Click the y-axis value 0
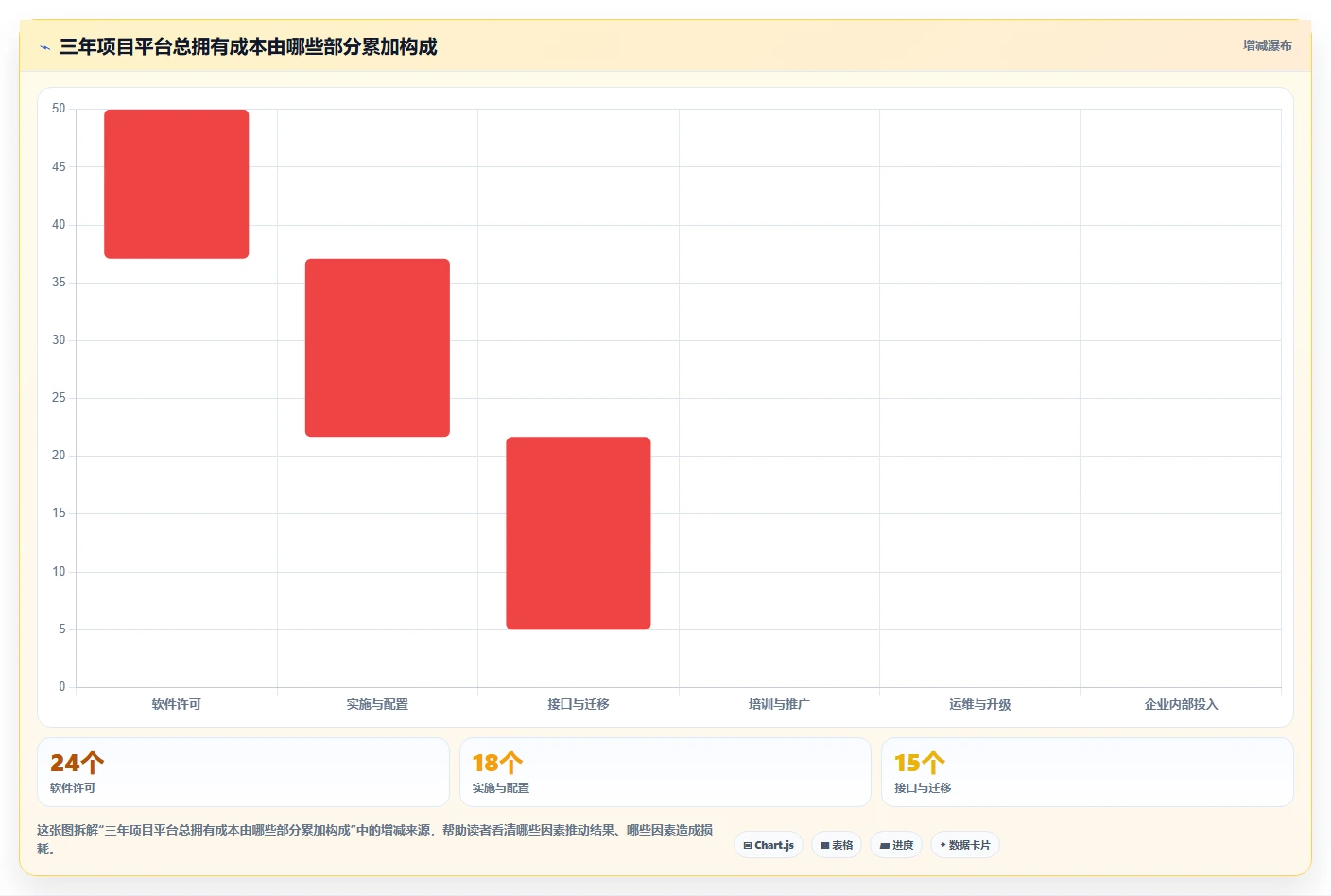 coord(62,687)
